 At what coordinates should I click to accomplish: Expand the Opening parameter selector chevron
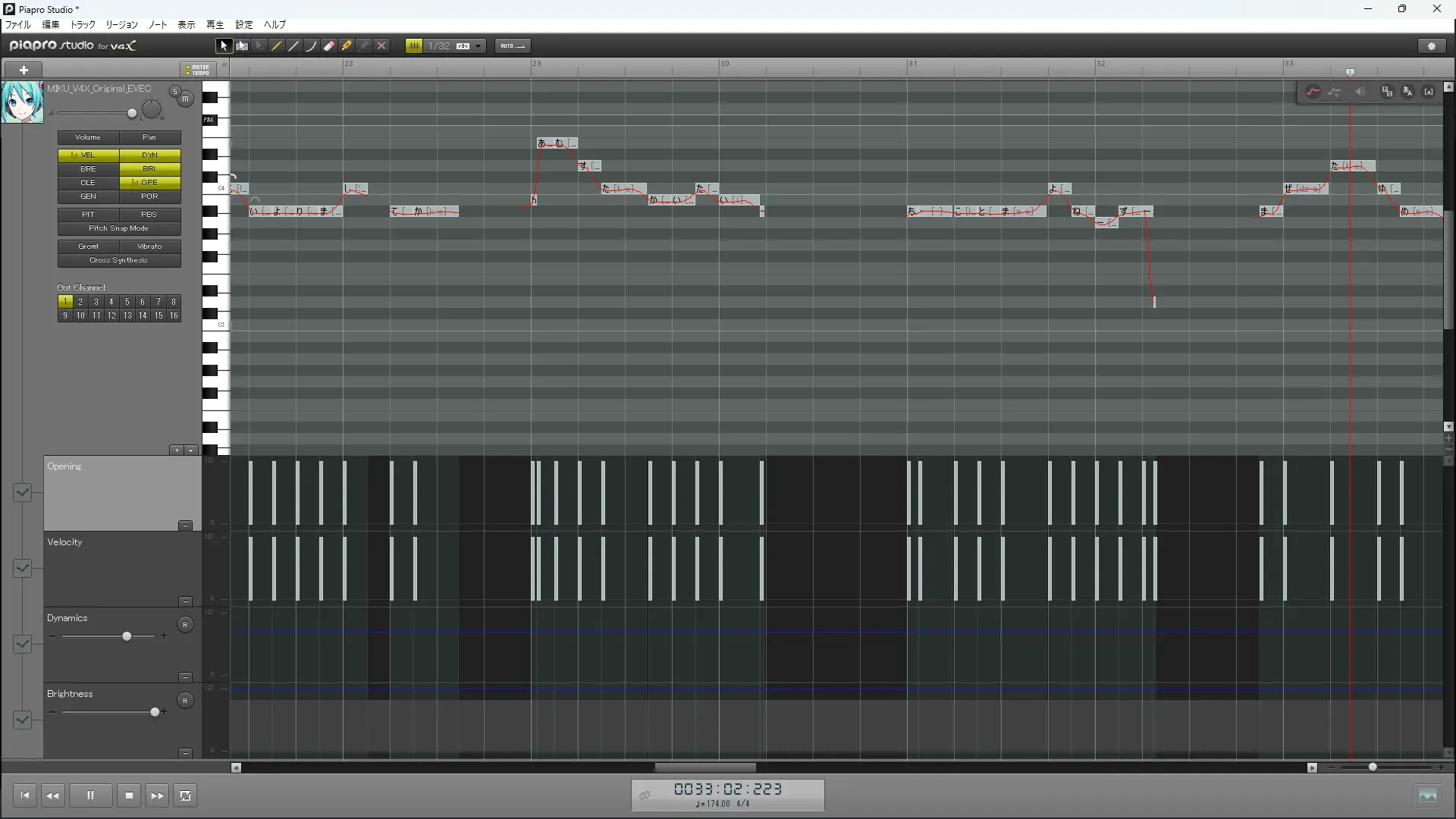tap(22, 493)
